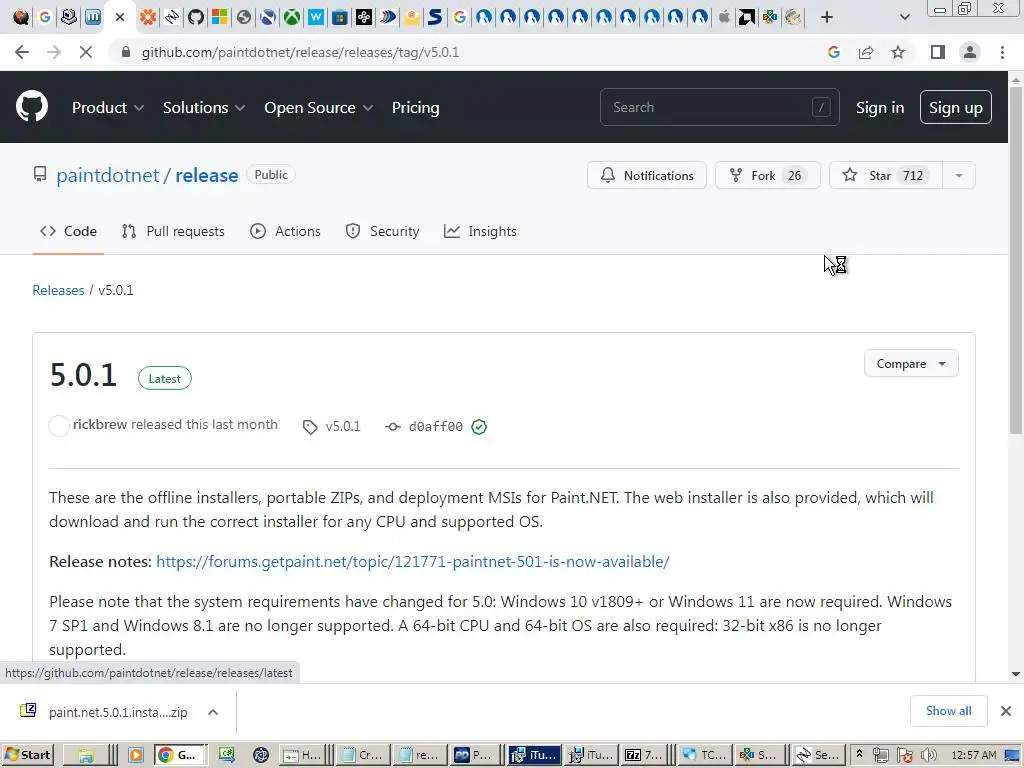Select the Pull requests tab
The width and height of the screenshot is (1024, 768).
173,231
